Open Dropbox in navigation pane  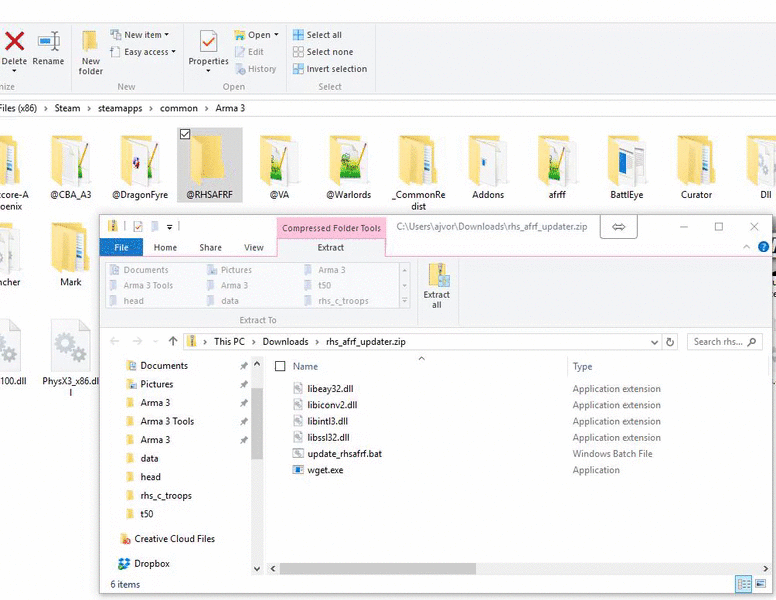151,563
